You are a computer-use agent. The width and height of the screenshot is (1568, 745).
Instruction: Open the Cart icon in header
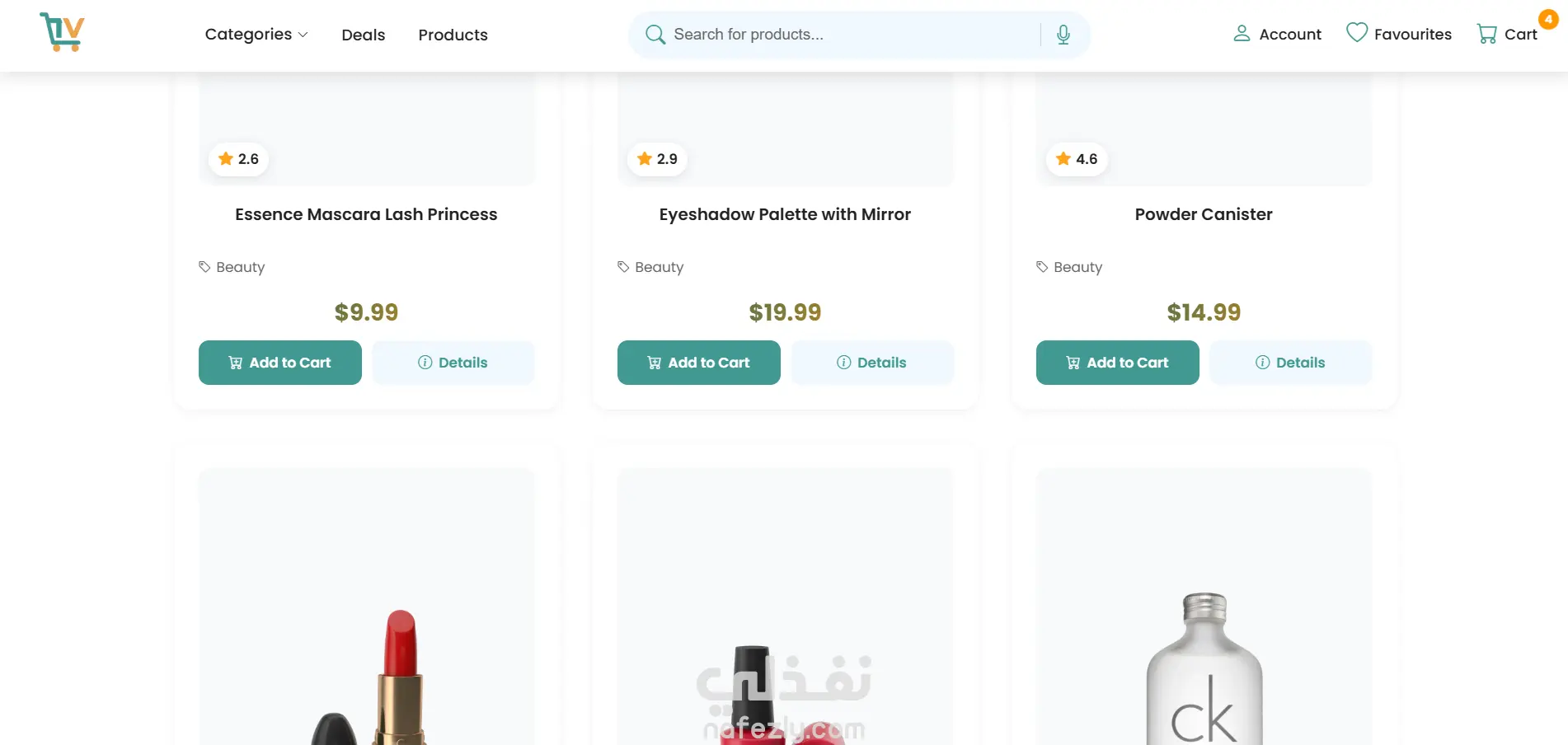[1487, 34]
